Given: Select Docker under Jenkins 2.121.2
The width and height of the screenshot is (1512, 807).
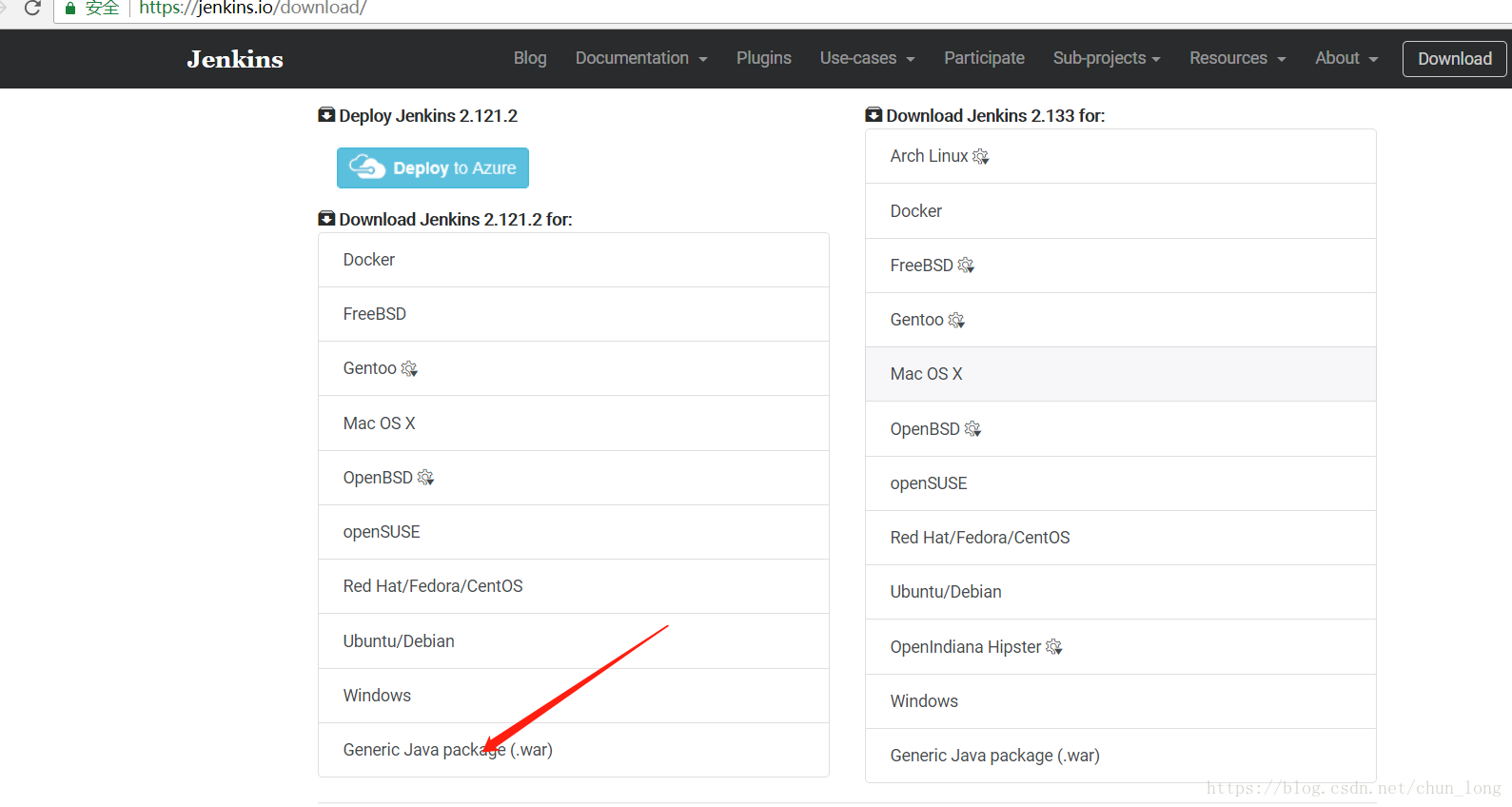Looking at the screenshot, I should click(x=574, y=260).
